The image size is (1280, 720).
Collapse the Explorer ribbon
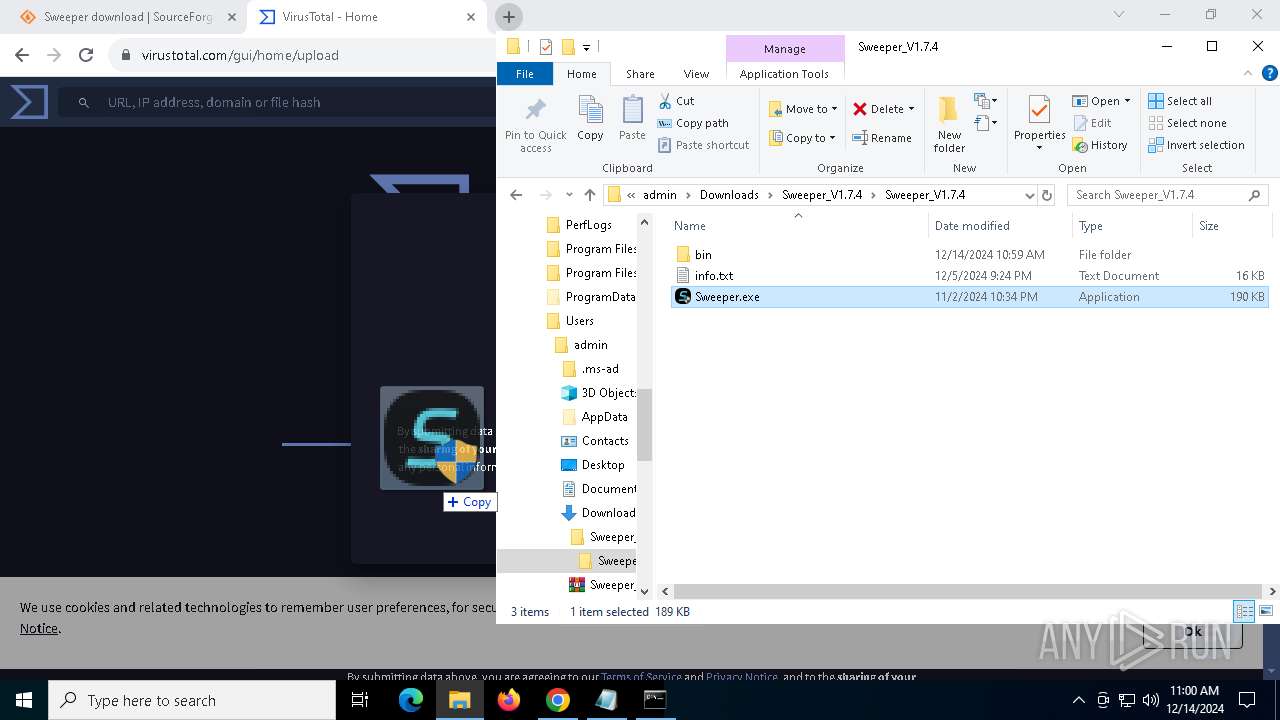pos(1248,73)
